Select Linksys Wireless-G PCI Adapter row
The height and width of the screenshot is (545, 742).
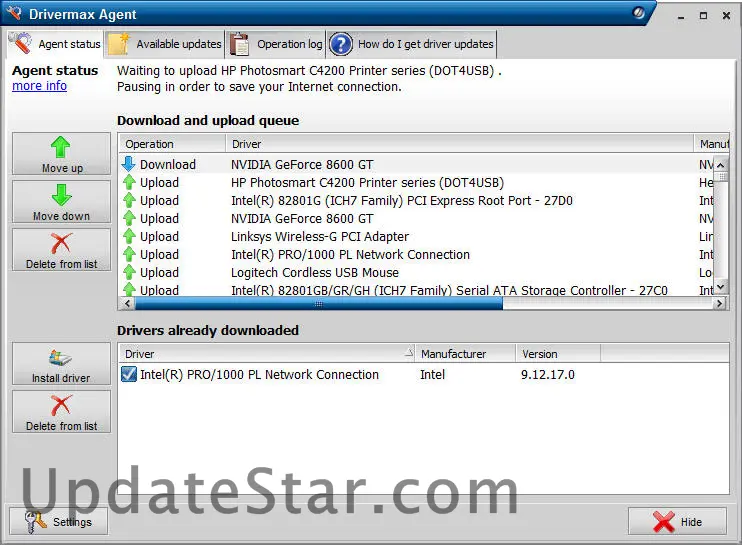tap(320, 237)
